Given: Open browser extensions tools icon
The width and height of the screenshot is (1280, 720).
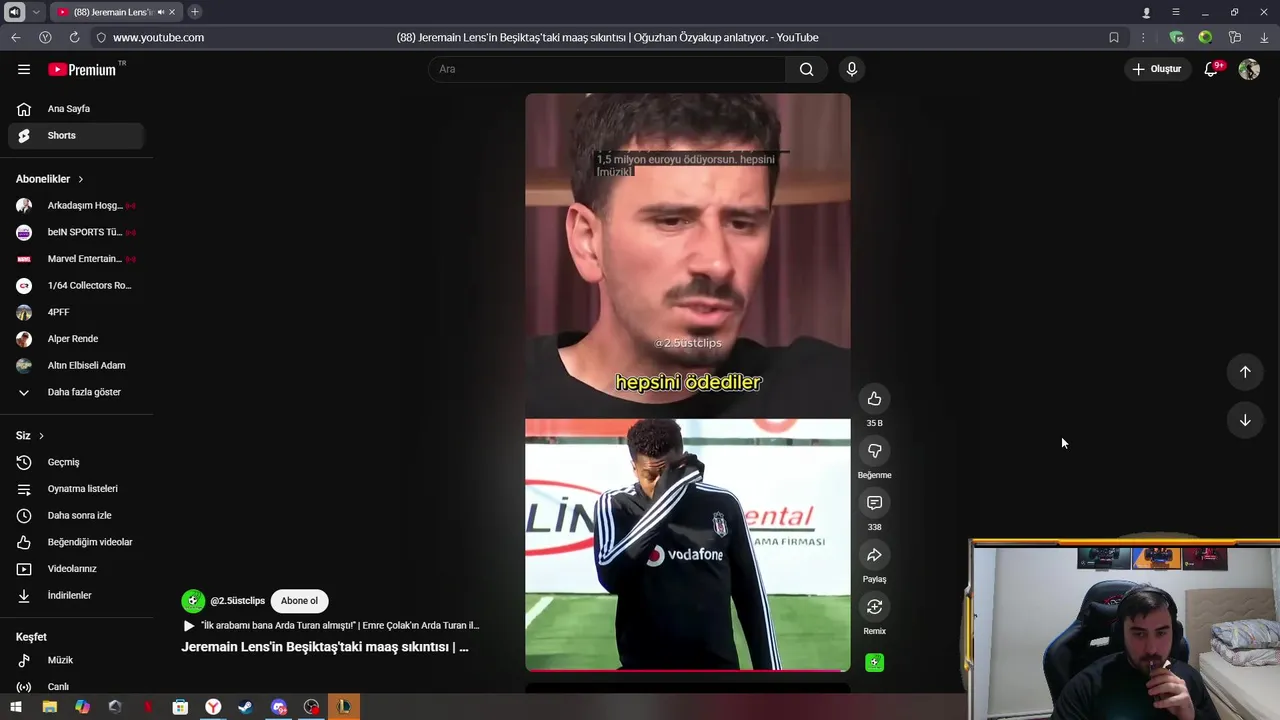Looking at the screenshot, I should point(1235,37).
